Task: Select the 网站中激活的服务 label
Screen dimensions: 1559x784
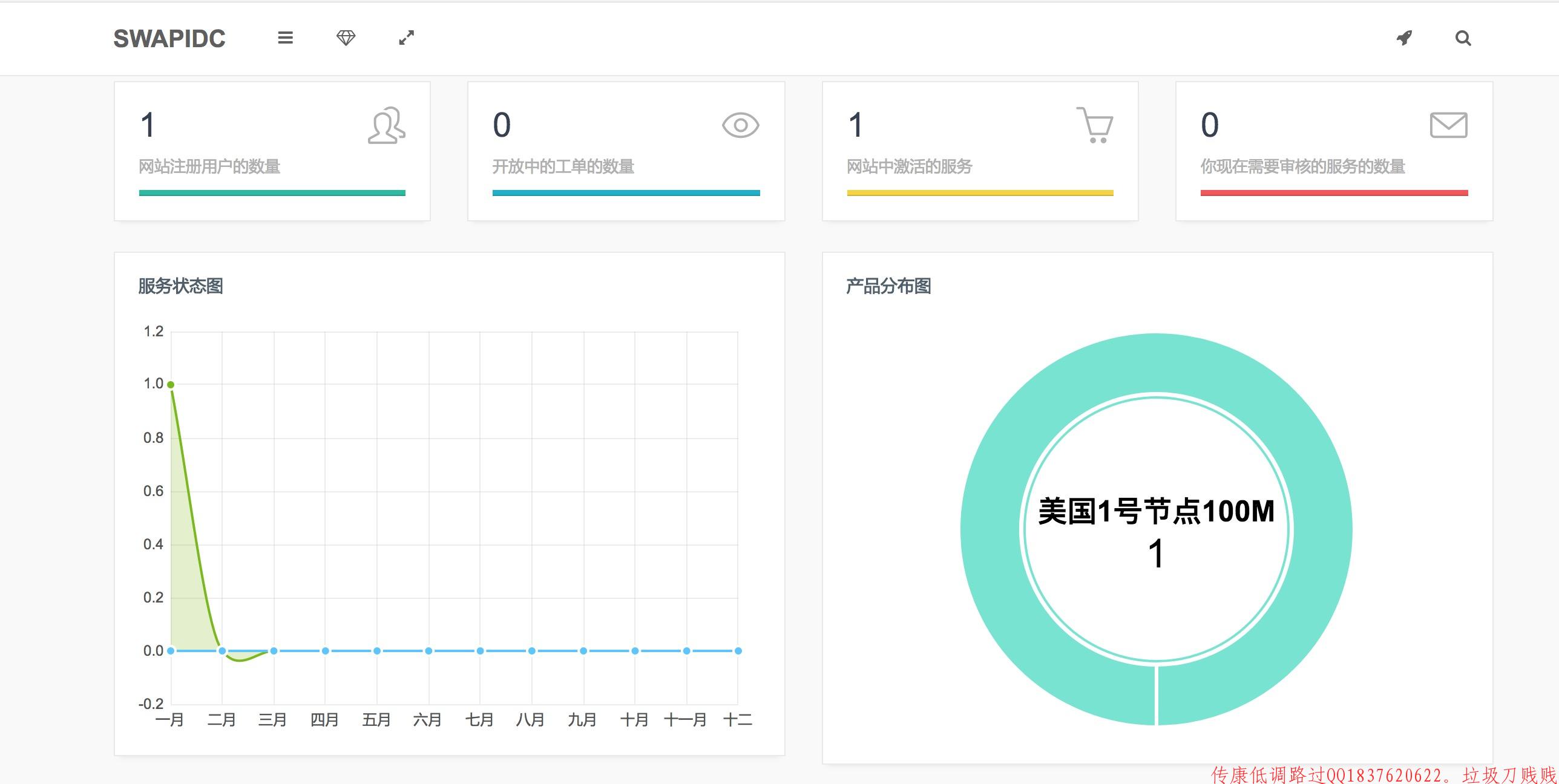Action: click(x=909, y=166)
